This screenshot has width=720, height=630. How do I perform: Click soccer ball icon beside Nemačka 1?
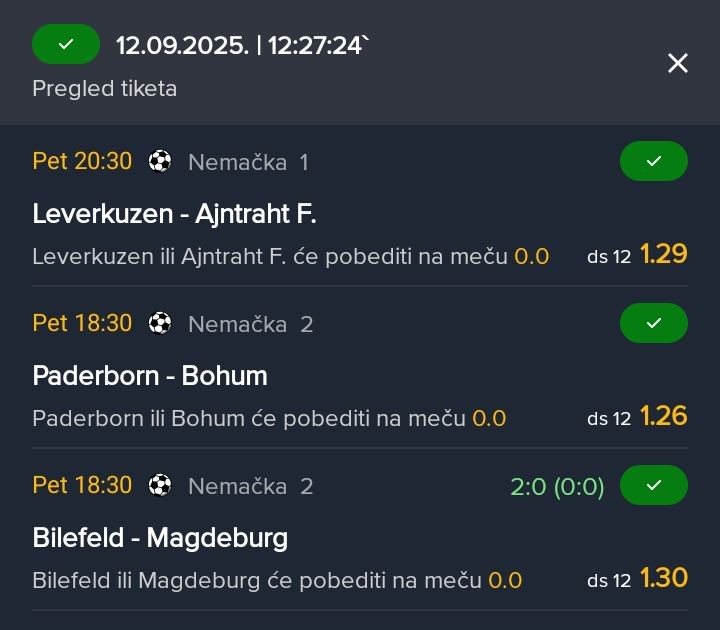(160, 161)
